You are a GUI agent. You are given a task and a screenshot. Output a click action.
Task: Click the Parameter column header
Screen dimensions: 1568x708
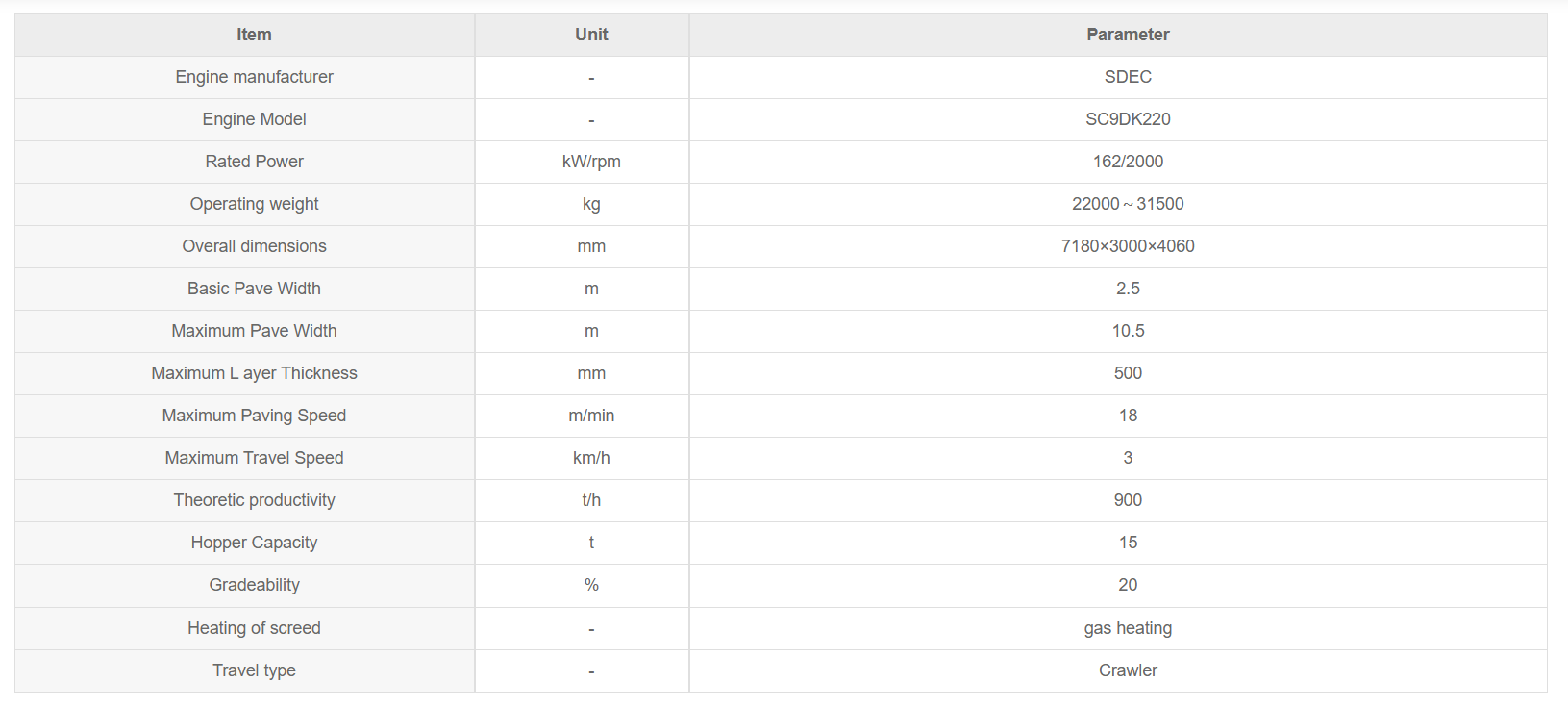[x=1128, y=35]
